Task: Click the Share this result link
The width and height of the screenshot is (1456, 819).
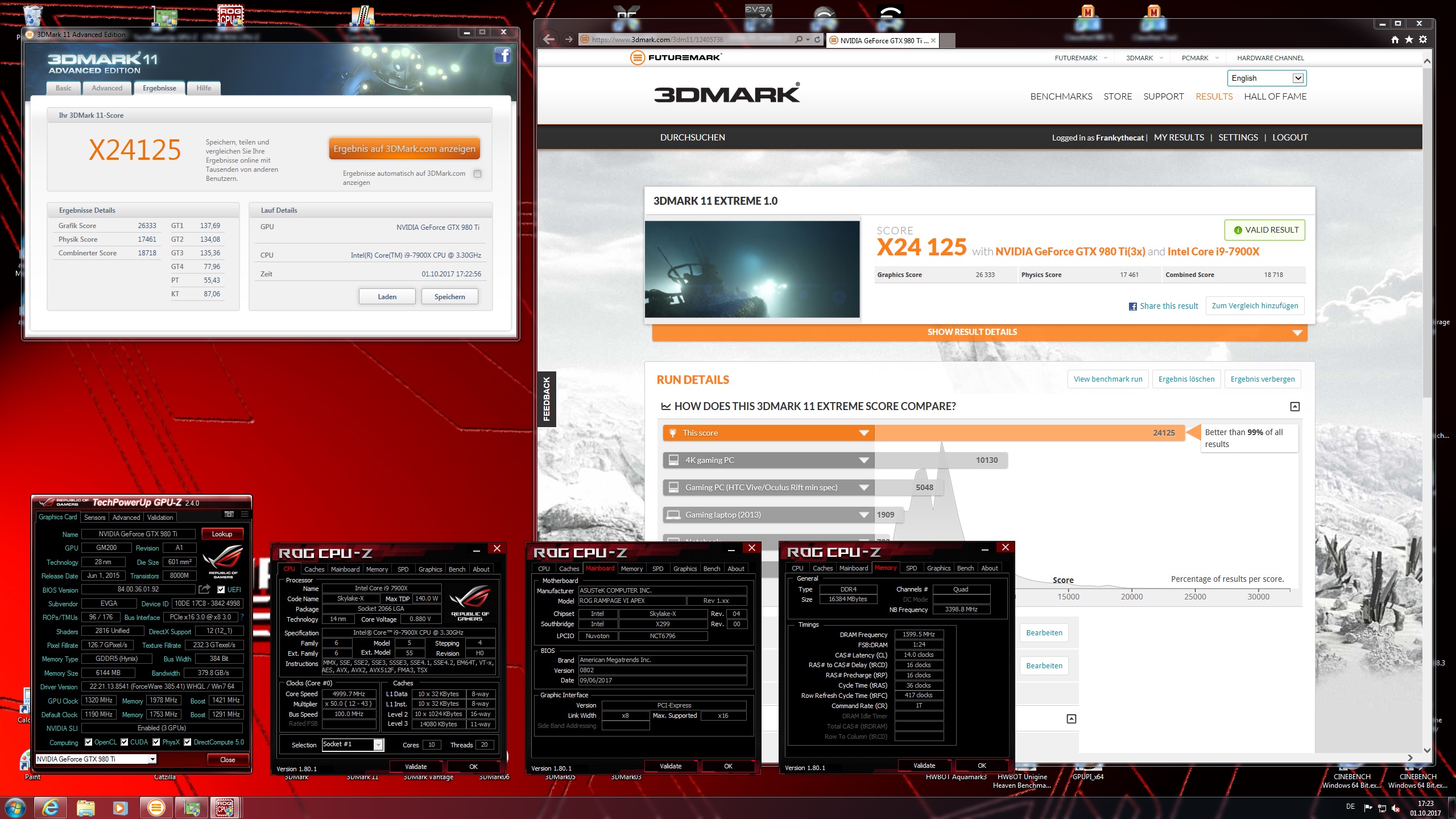Action: [x=1164, y=306]
